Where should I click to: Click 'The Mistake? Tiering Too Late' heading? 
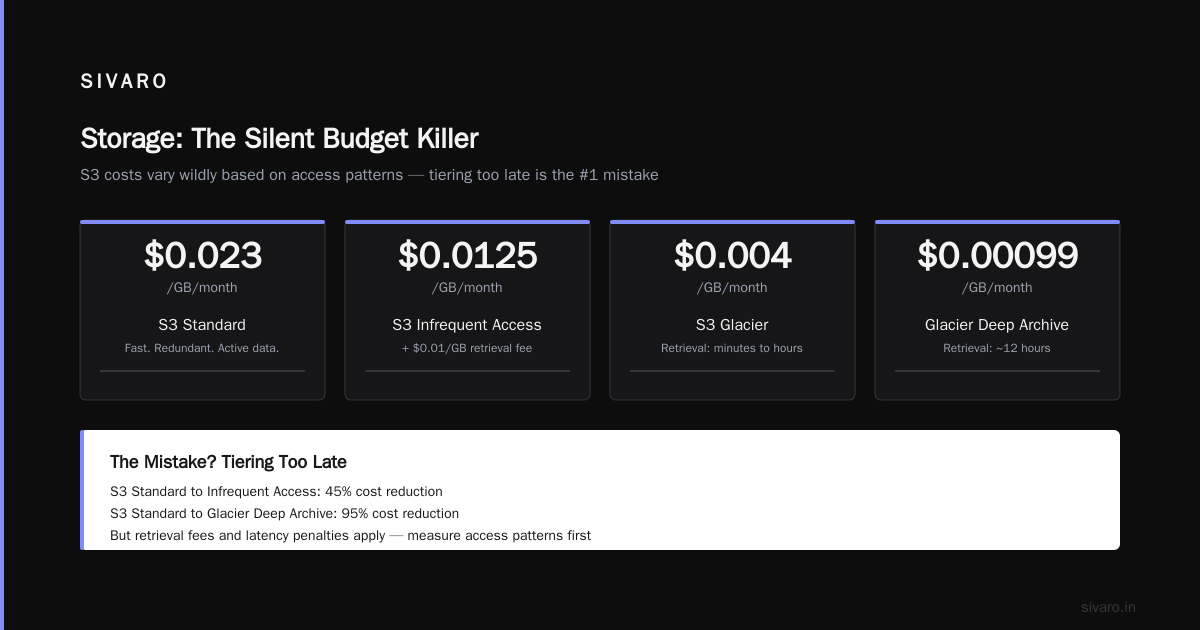(x=228, y=462)
